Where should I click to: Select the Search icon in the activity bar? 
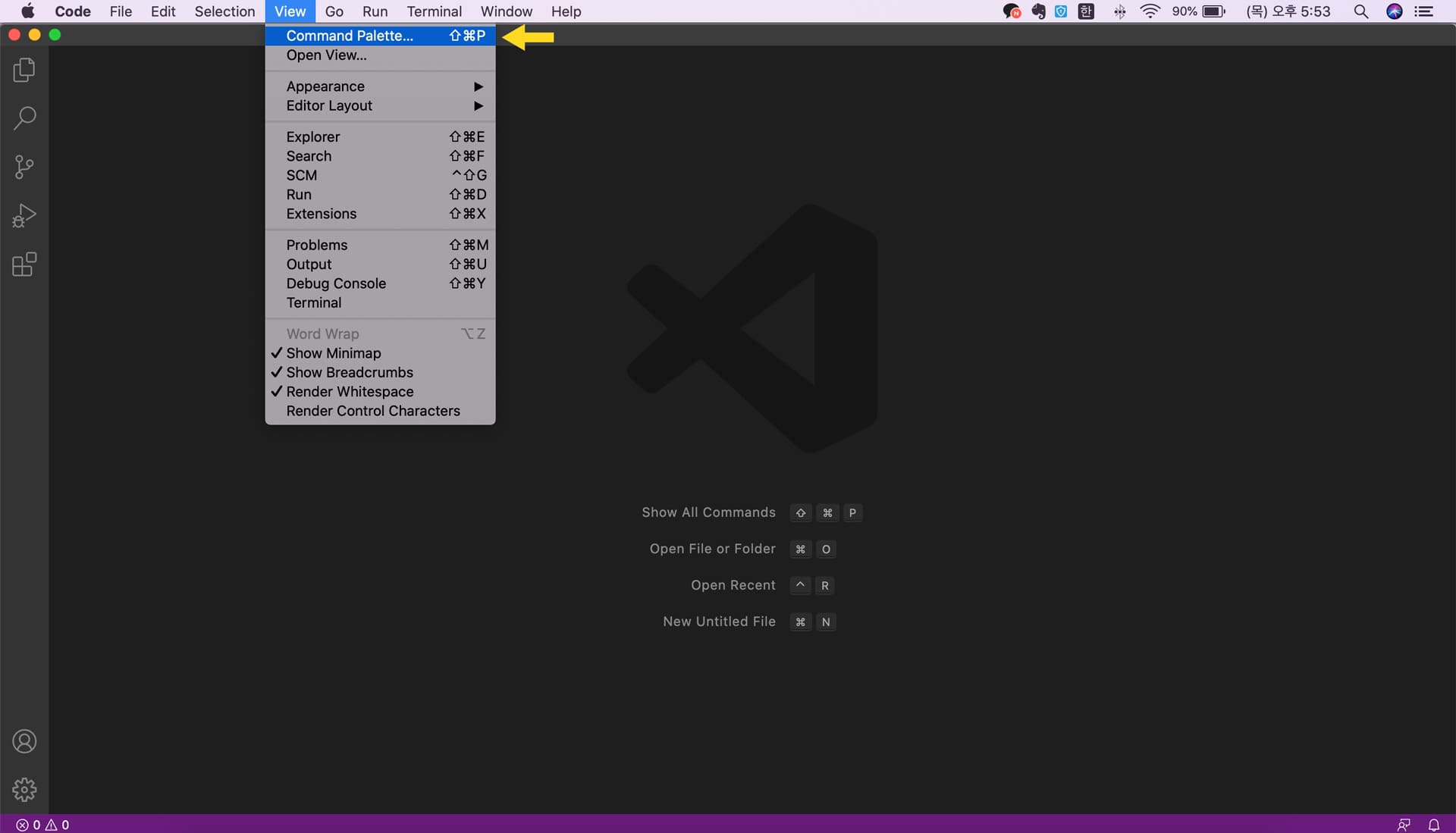click(x=24, y=118)
